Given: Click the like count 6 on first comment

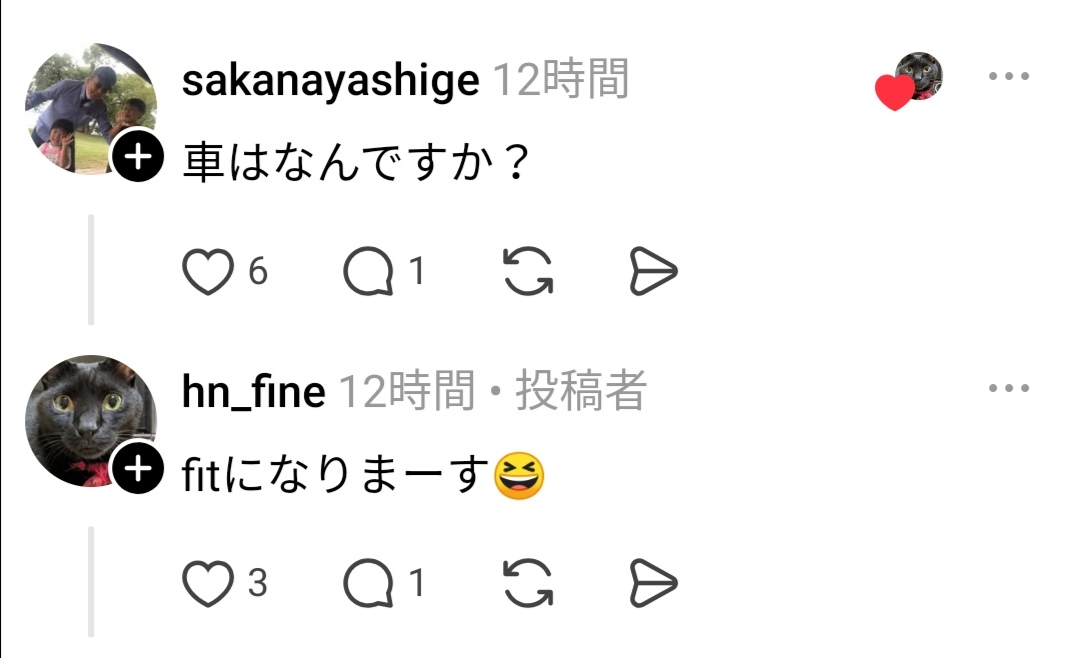Looking at the screenshot, I should pyautogui.click(x=258, y=271).
